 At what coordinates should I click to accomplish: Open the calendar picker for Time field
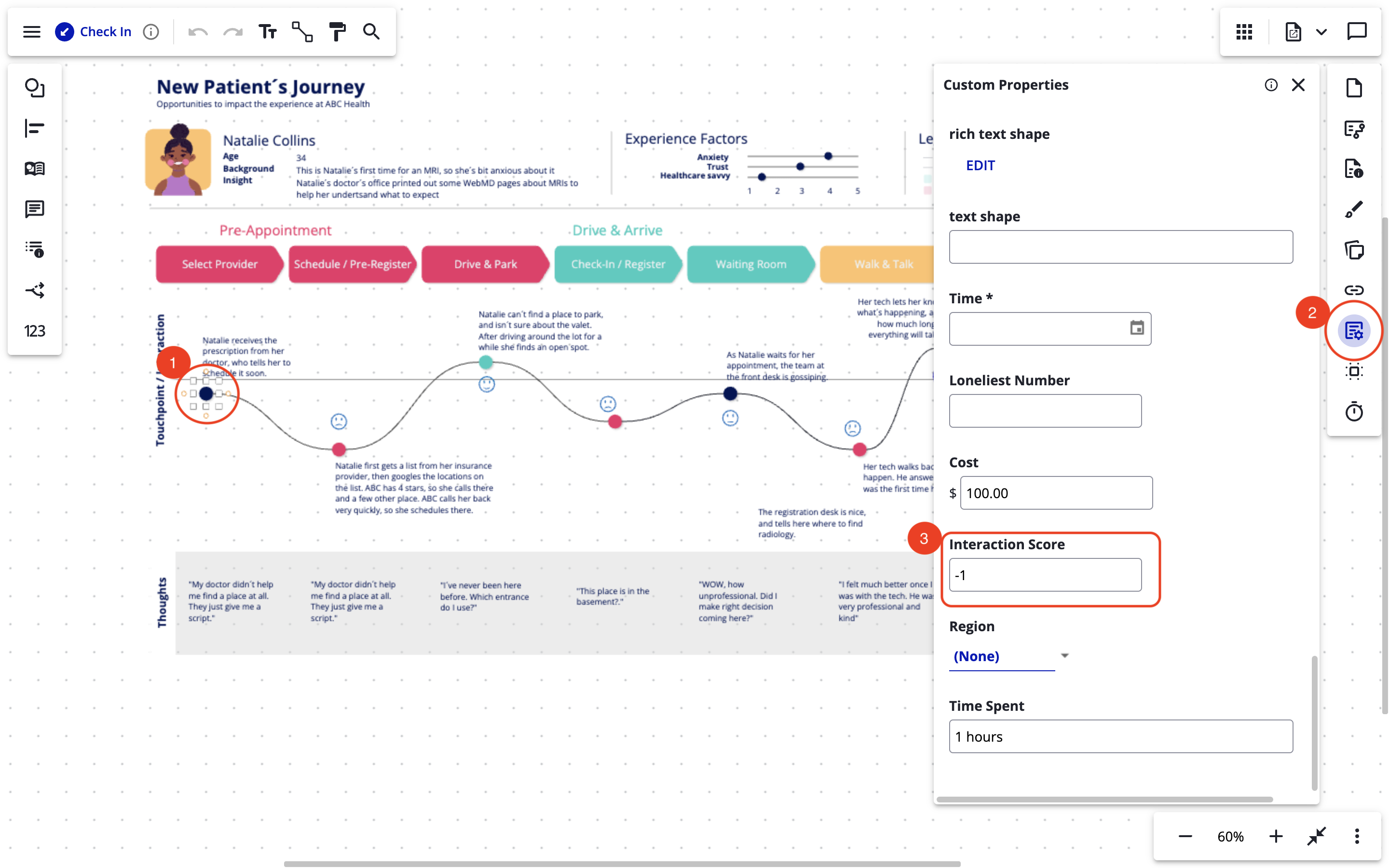pos(1137,328)
